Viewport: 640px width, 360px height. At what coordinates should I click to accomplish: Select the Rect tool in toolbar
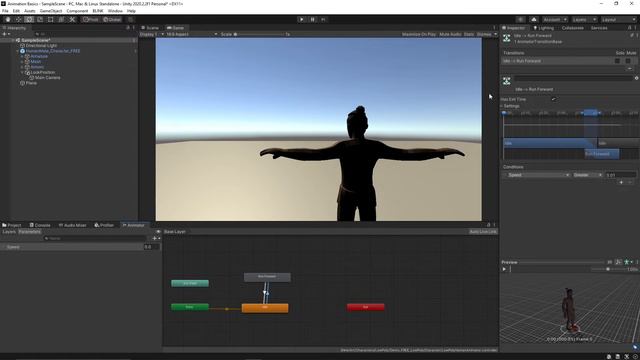click(x=51, y=19)
